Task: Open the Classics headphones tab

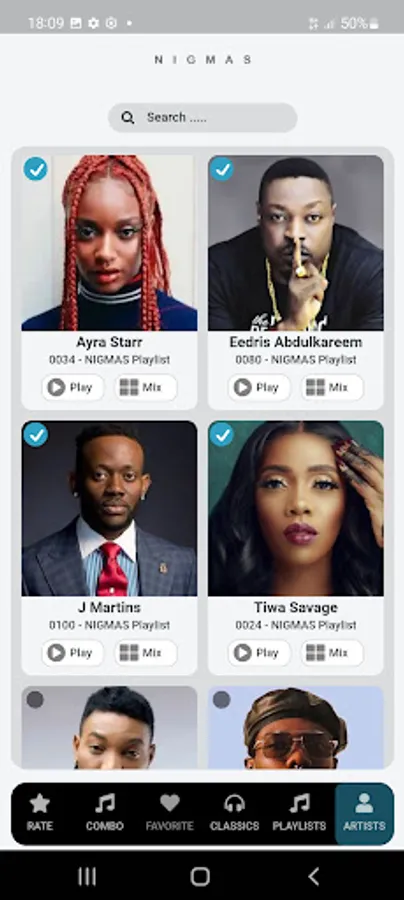Action: coord(234,813)
